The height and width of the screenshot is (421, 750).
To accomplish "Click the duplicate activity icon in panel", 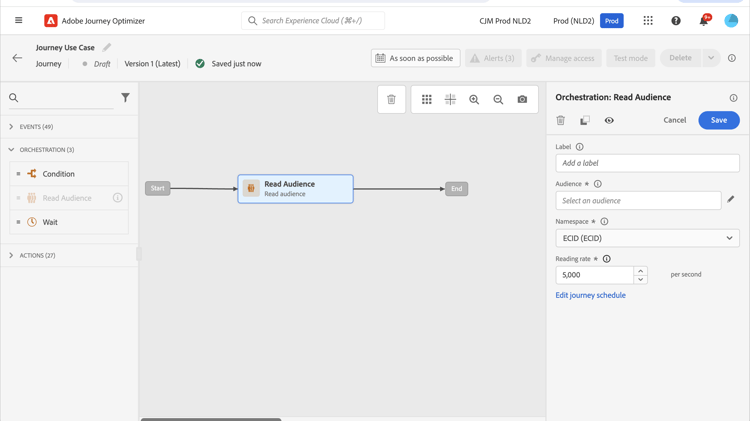I will click(585, 120).
